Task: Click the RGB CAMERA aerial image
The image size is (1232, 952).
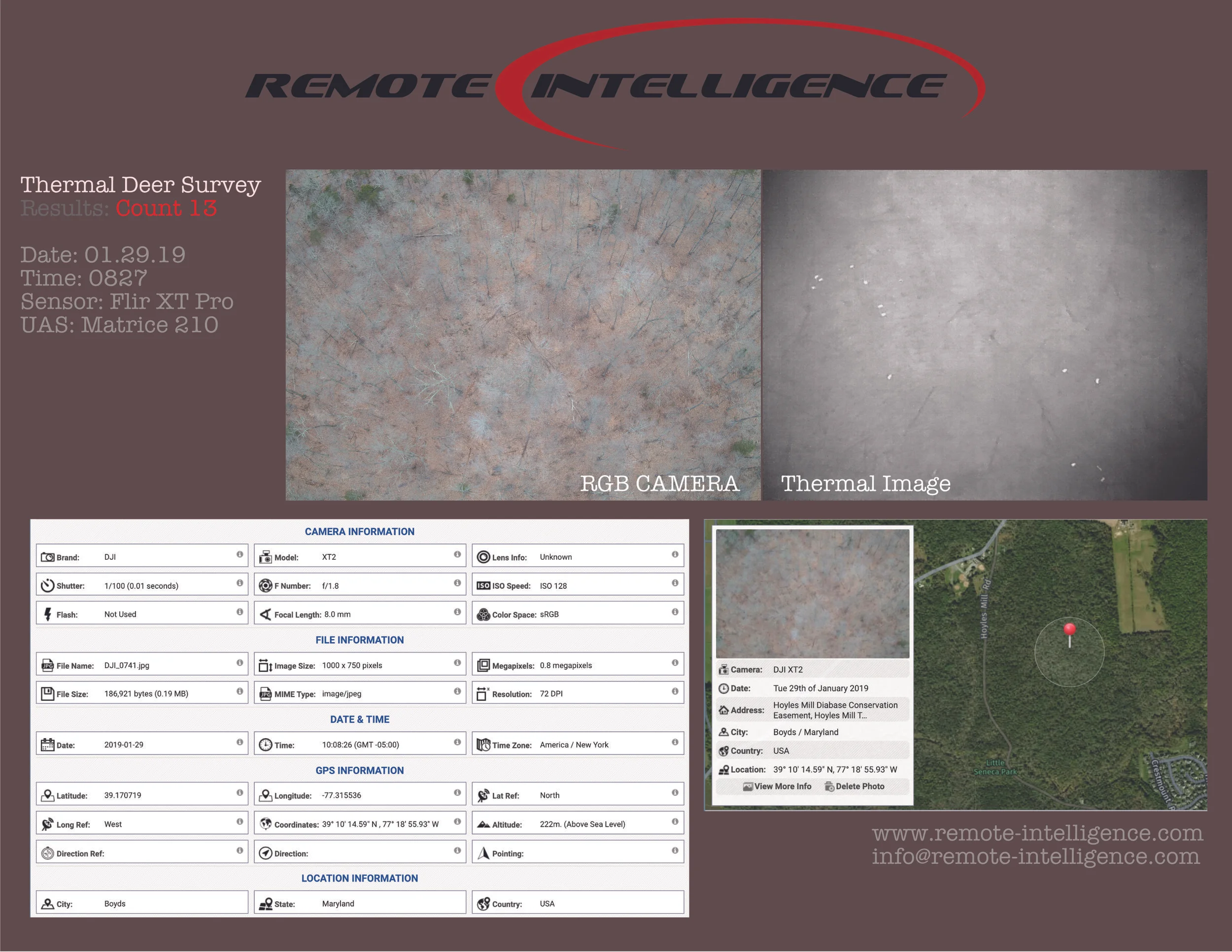Action: (523, 335)
